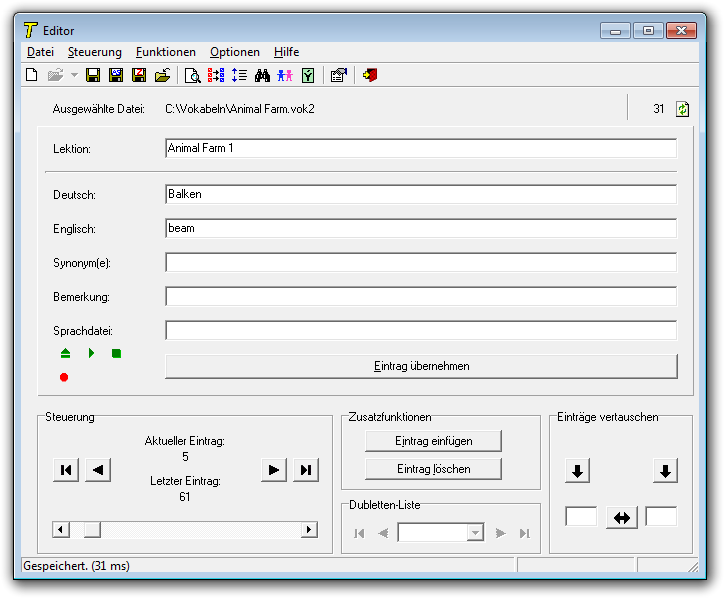Click the green refresh icon beside 31
This screenshot has width=724, height=599.
683,109
